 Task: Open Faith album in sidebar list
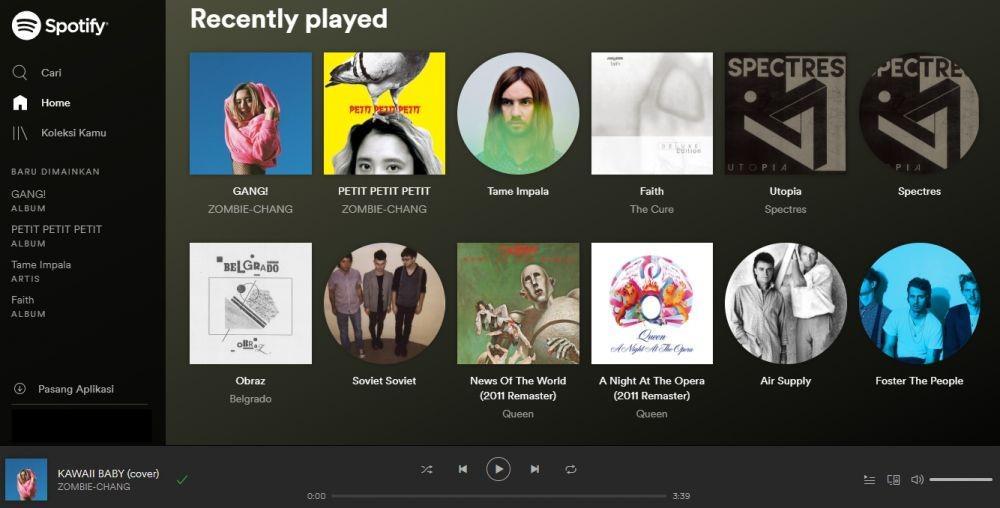pos(22,300)
